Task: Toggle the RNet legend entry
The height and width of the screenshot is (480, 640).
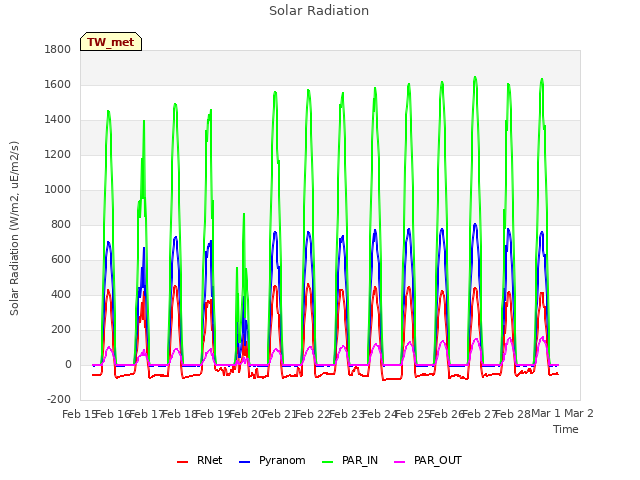Action: point(200,460)
